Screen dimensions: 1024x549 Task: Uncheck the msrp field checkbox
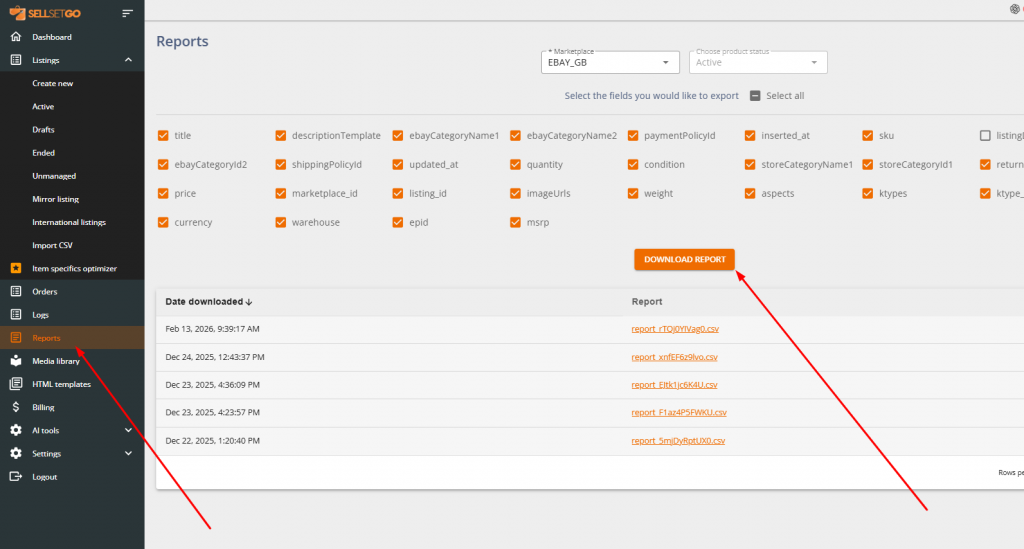(516, 222)
